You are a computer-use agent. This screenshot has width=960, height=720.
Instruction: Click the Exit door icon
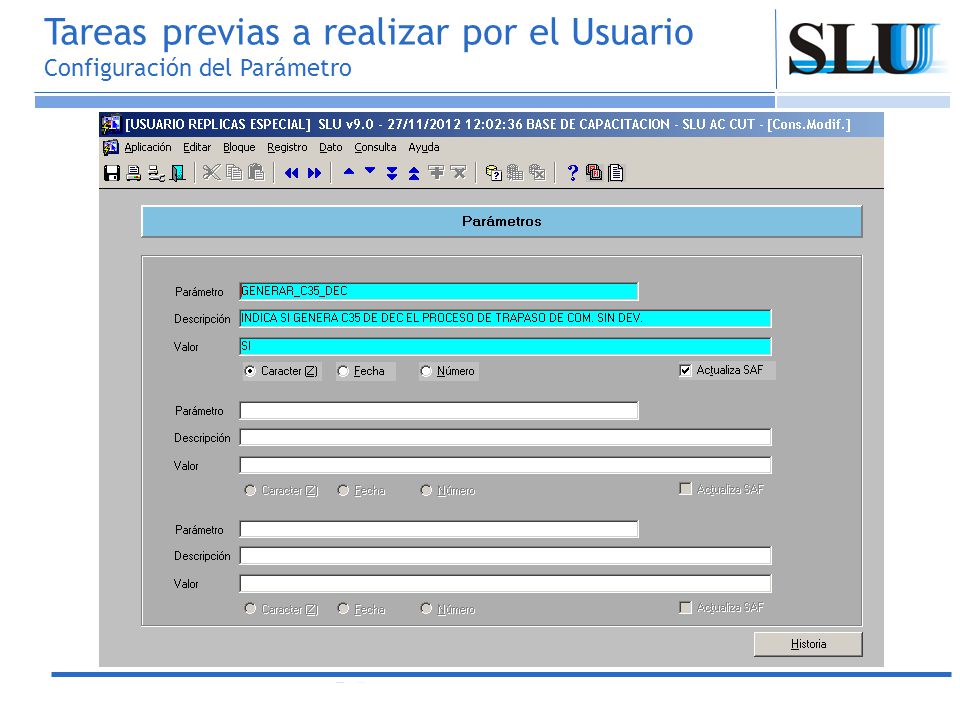(x=178, y=173)
